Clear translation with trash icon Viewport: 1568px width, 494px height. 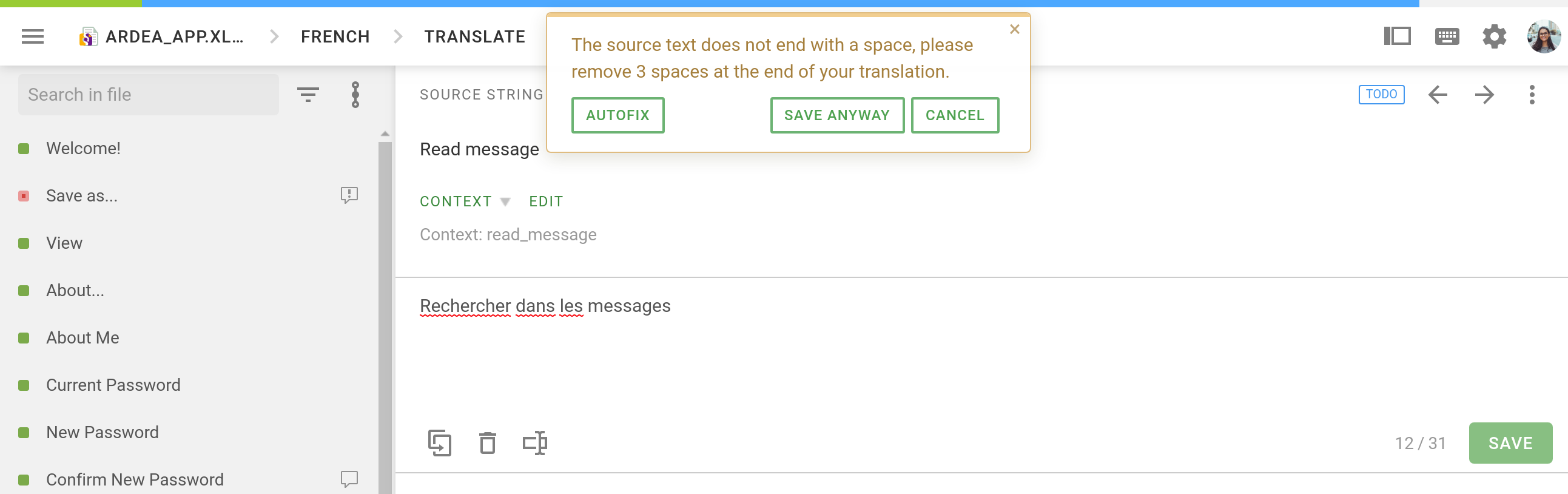coord(487,443)
